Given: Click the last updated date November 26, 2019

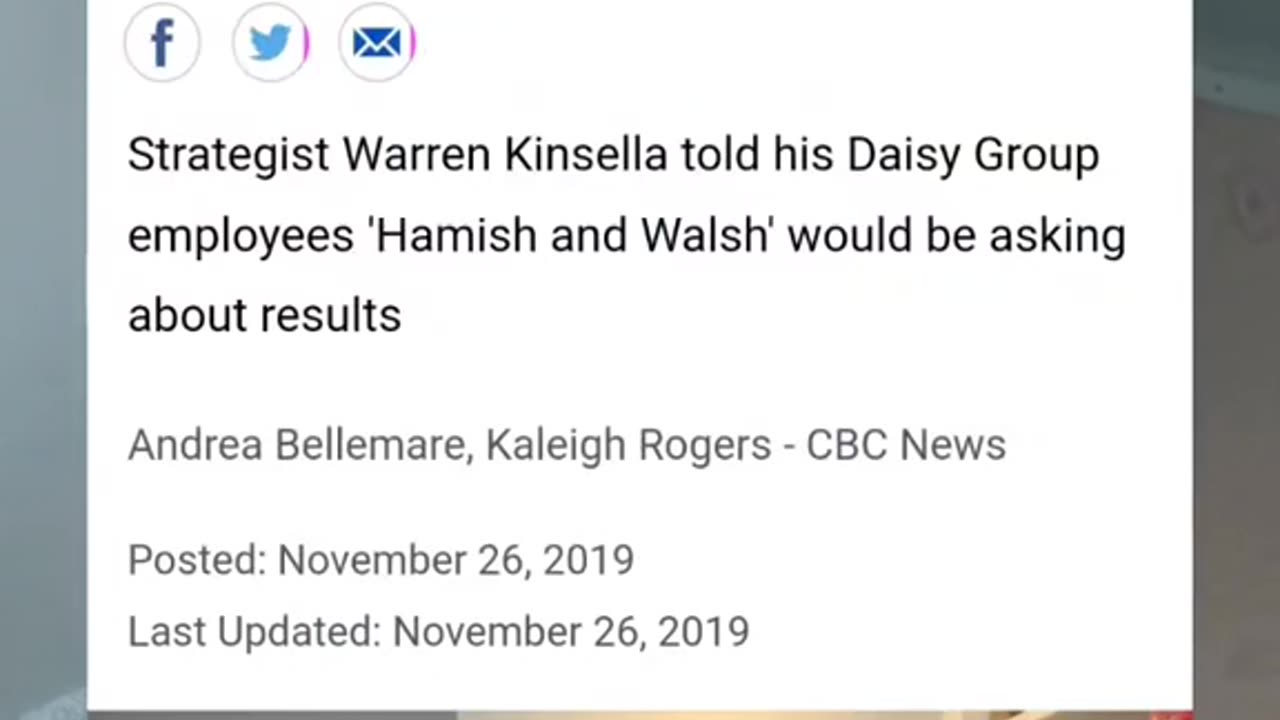Looking at the screenshot, I should click(x=570, y=632).
